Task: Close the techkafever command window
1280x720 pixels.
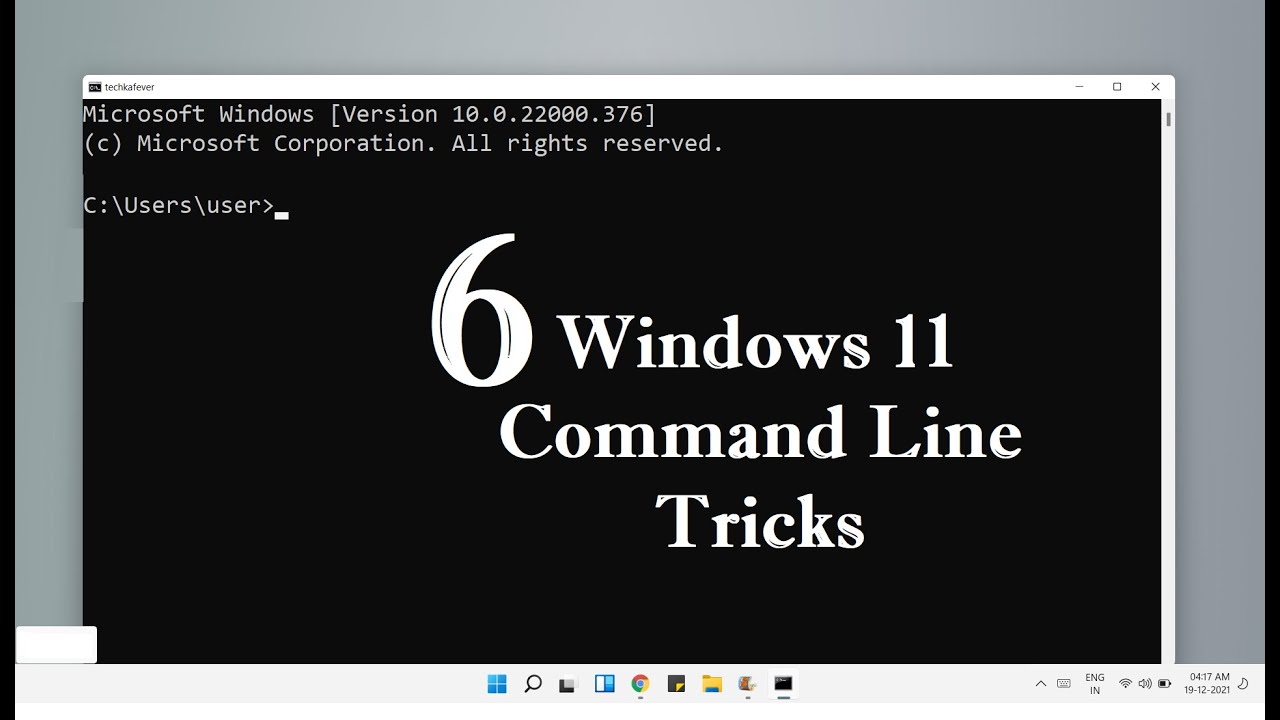Action: click(x=1155, y=87)
